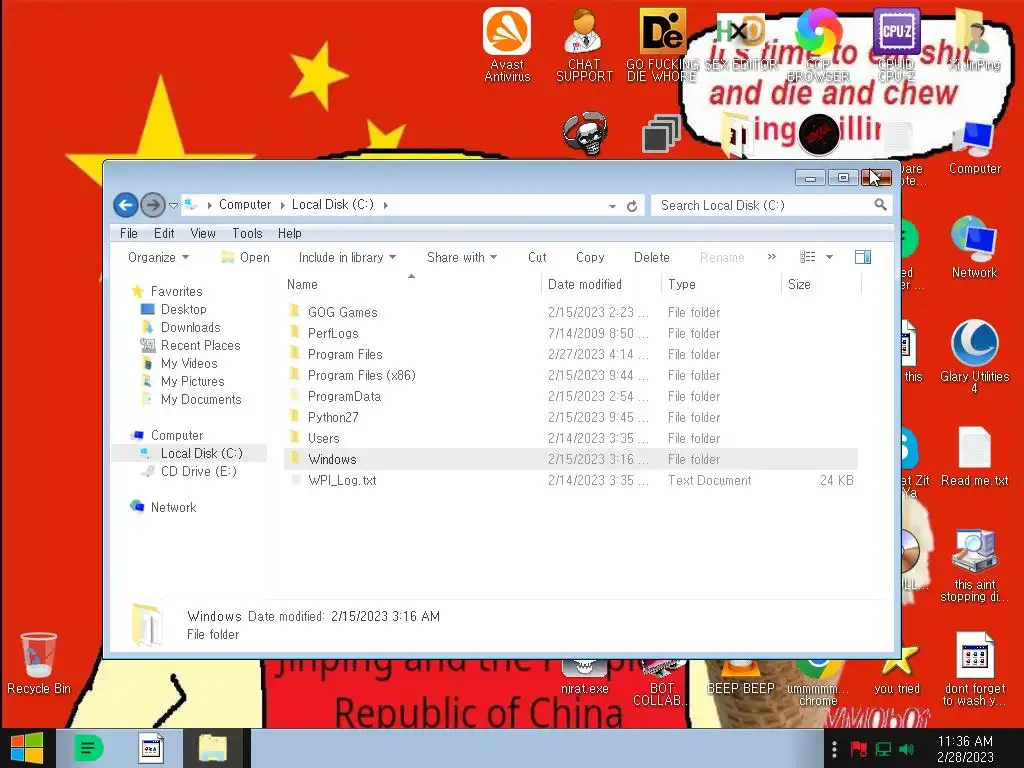
Task: Open the Tools menu
Action: (x=247, y=233)
